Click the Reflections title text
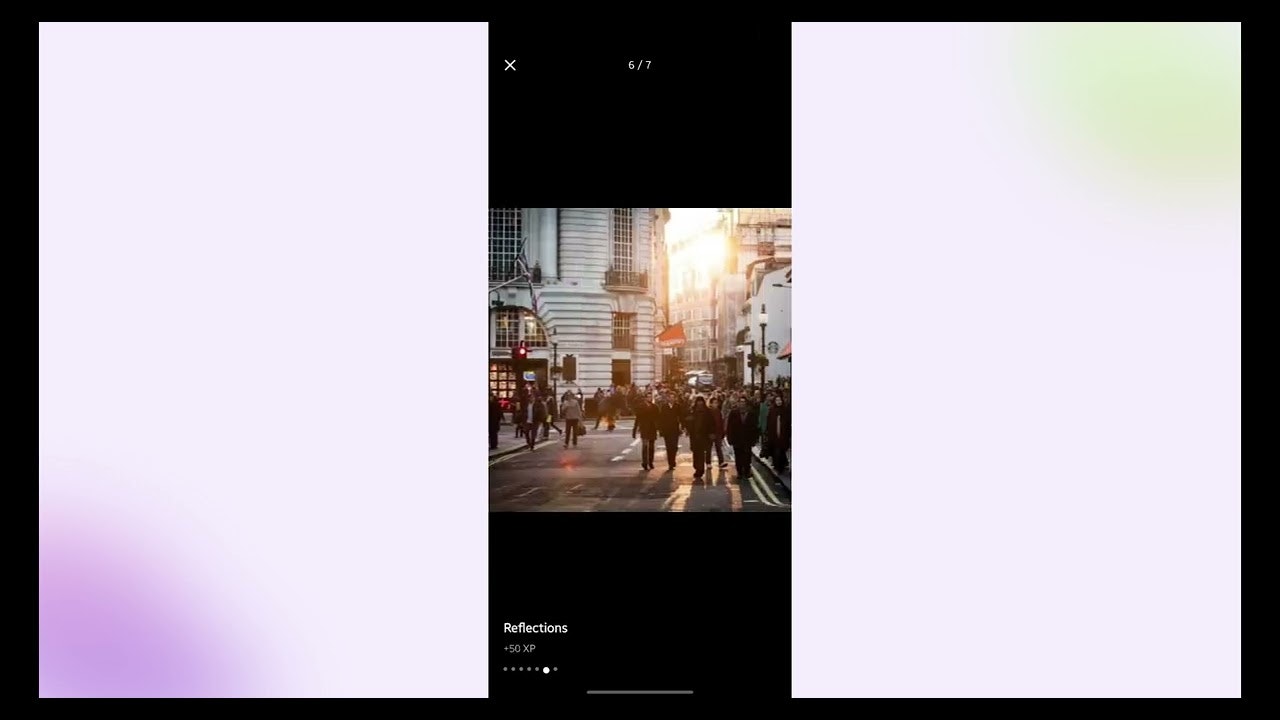Viewport: 1280px width, 720px height. pyautogui.click(x=535, y=628)
